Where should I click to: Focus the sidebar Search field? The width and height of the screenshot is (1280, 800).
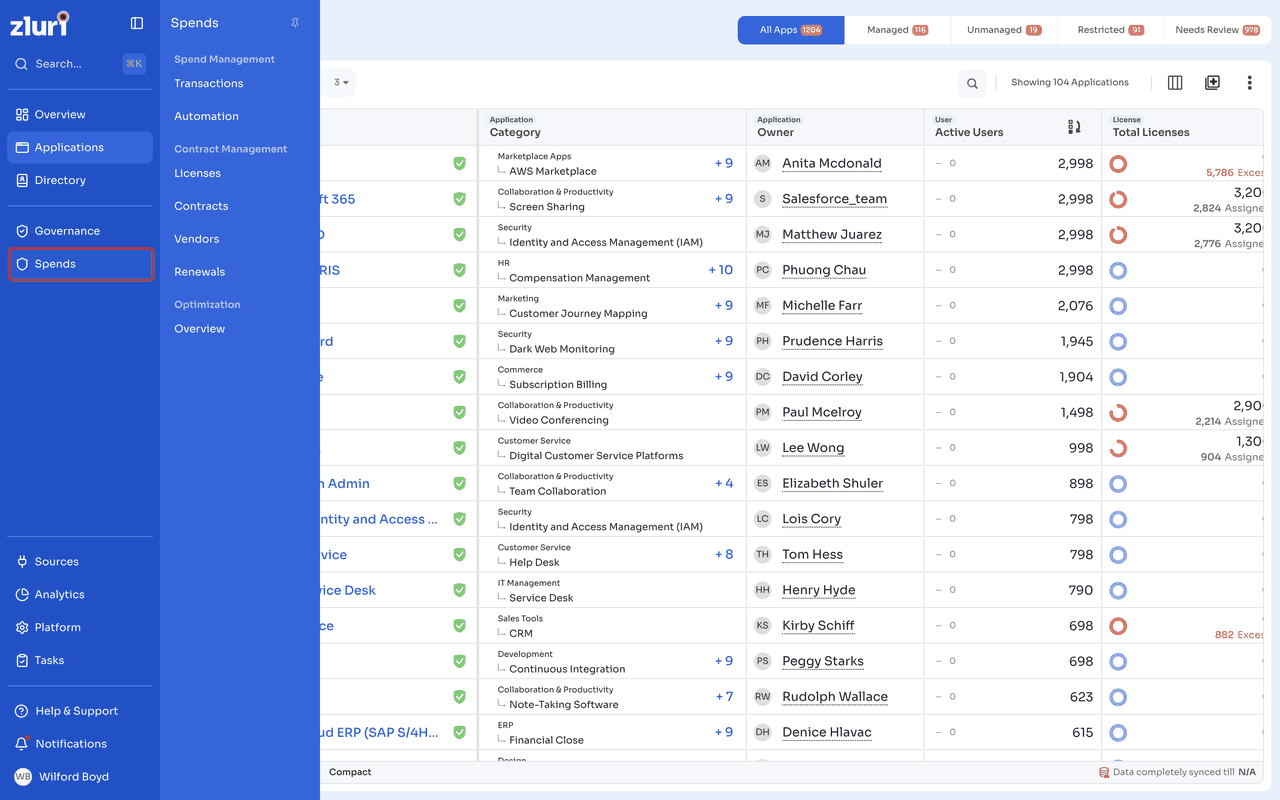(x=80, y=64)
